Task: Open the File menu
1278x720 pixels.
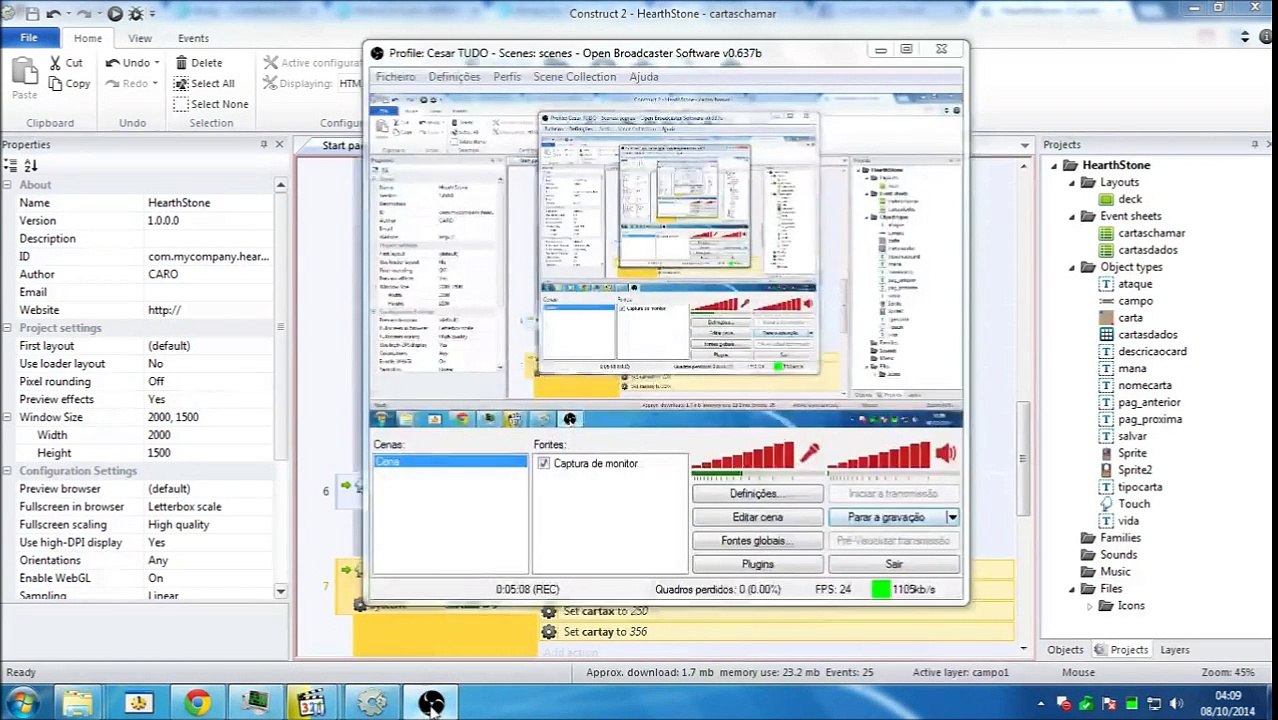Action: pyautogui.click(x=29, y=38)
